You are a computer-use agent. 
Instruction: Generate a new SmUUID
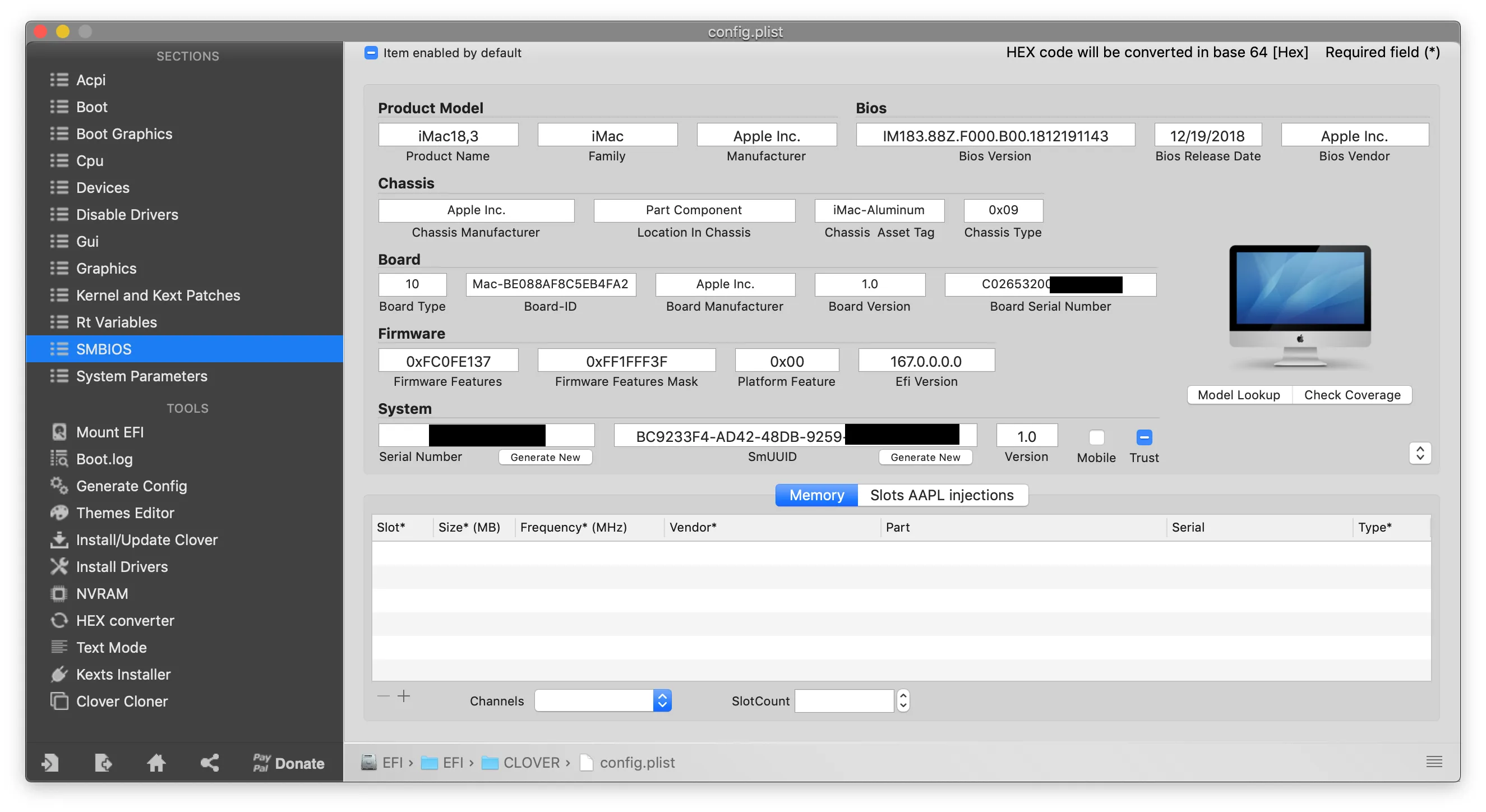(925, 458)
